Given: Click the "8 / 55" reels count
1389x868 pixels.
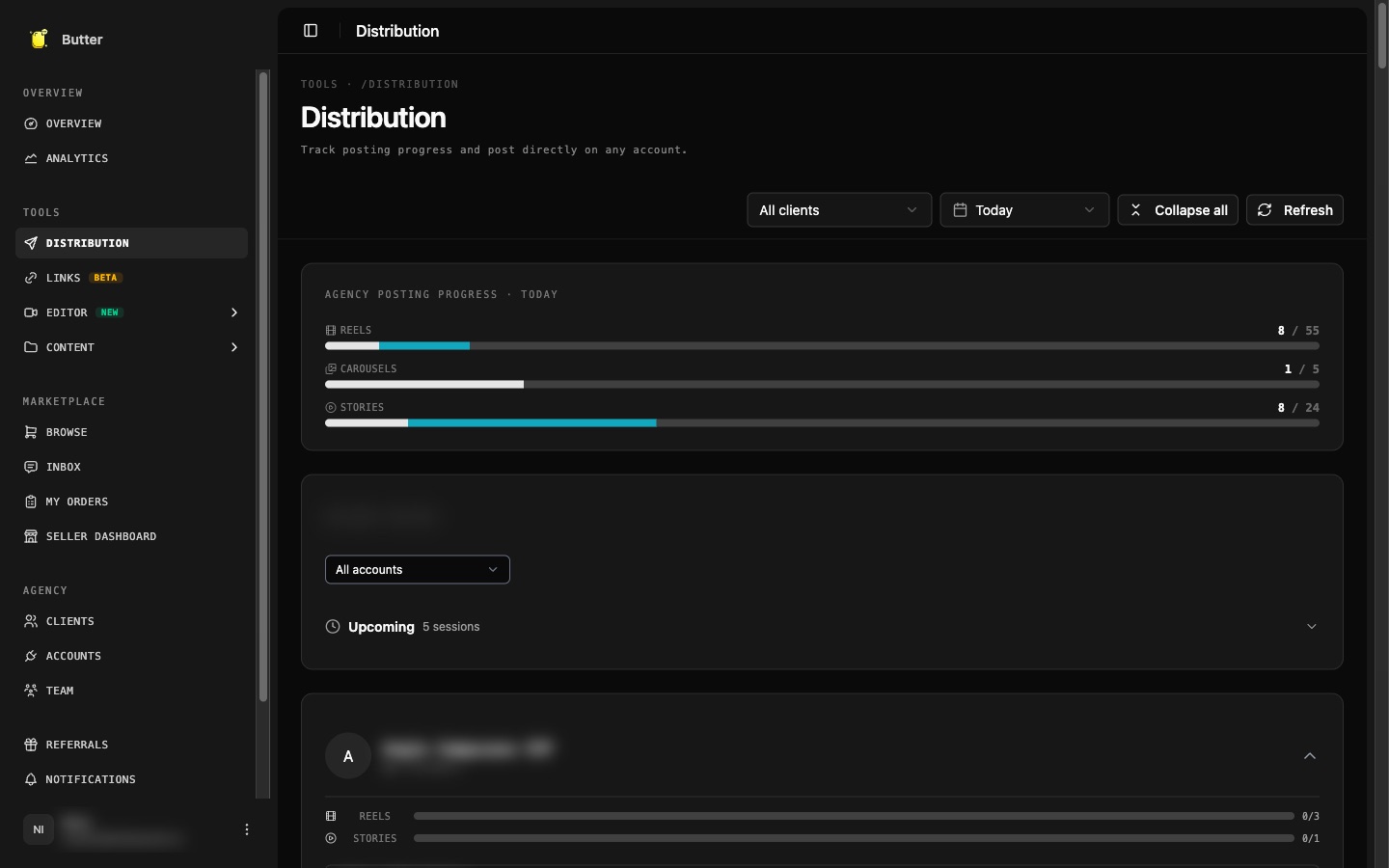Looking at the screenshot, I should (1298, 330).
